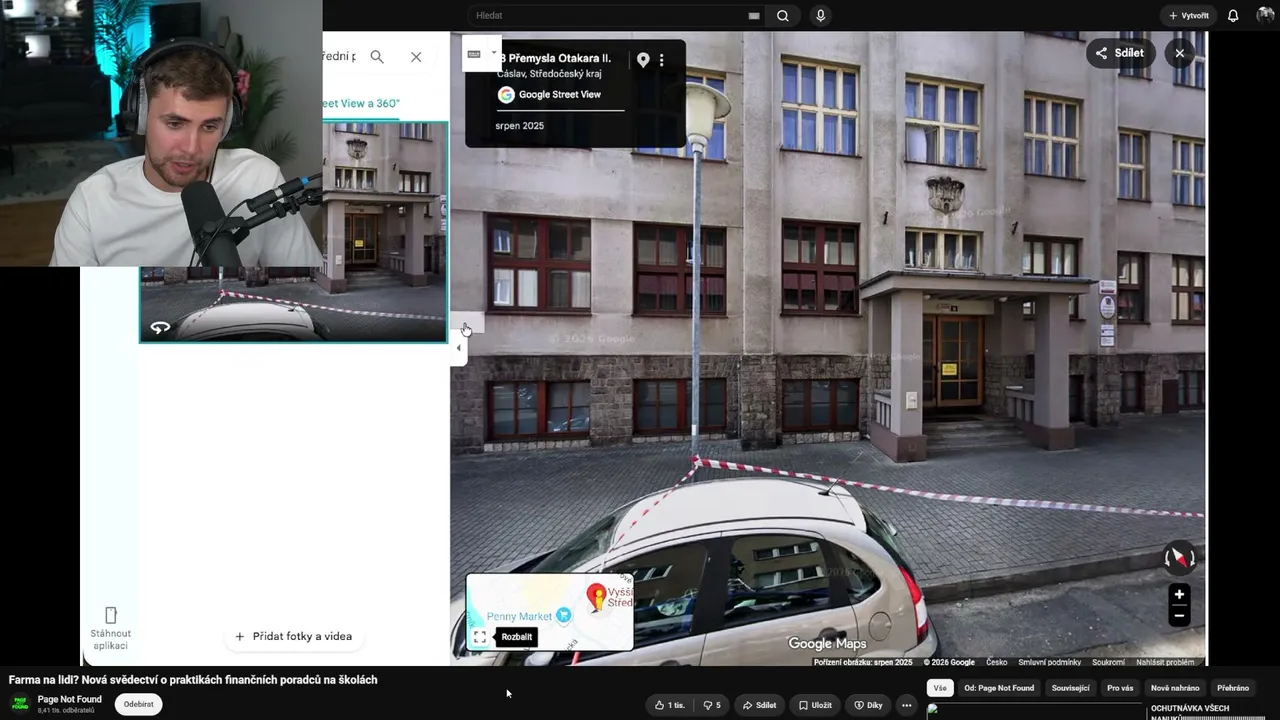
Task: Click Odebírat subscribe button
Action: coord(139,704)
